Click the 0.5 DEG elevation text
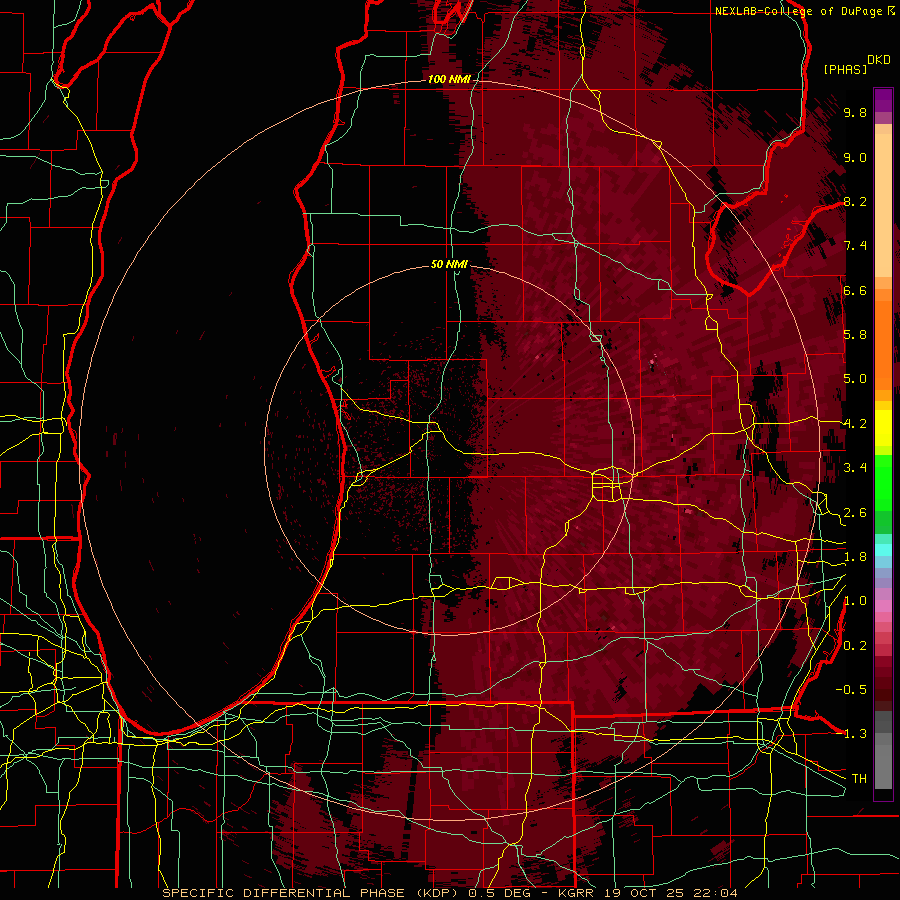The image size is (900, 900). tap(500, 893)
